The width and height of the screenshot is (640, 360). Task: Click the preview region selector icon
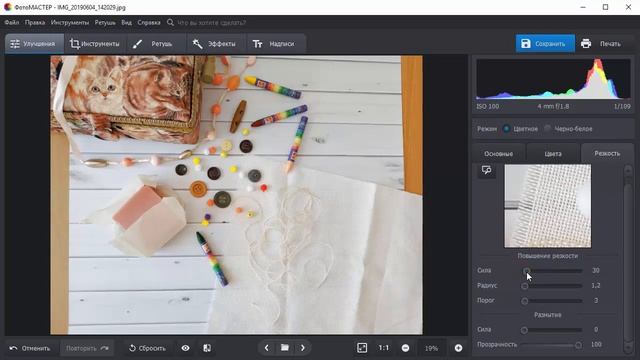tap(486, 170)
